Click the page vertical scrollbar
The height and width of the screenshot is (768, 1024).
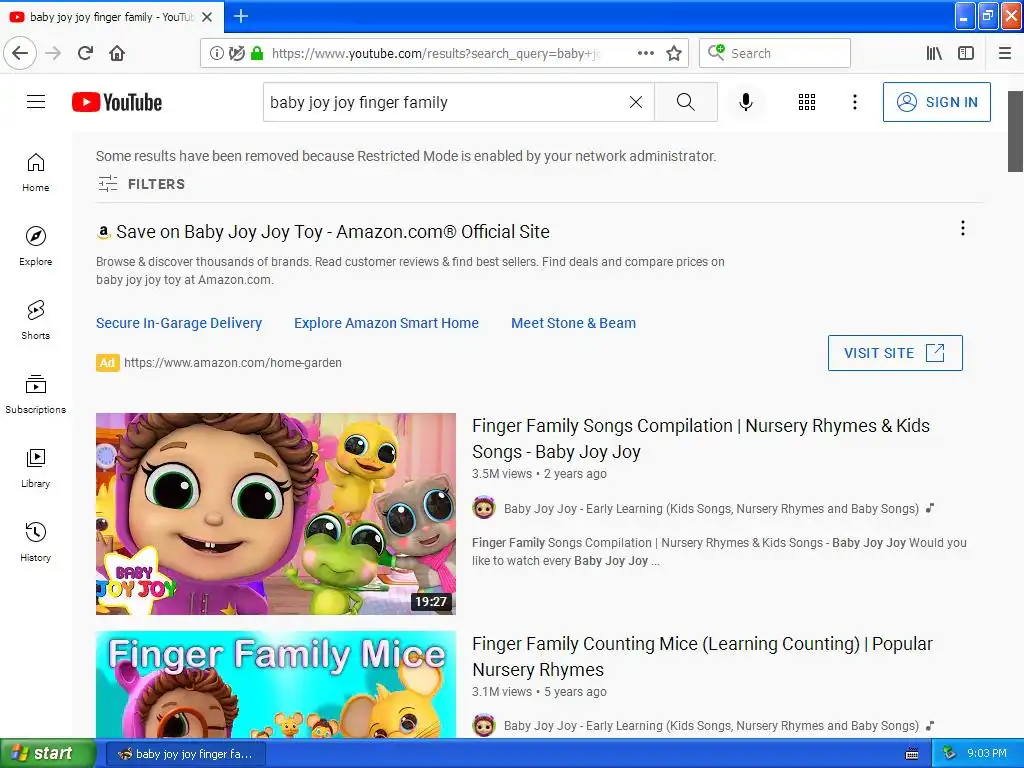tap(1015, 131)
